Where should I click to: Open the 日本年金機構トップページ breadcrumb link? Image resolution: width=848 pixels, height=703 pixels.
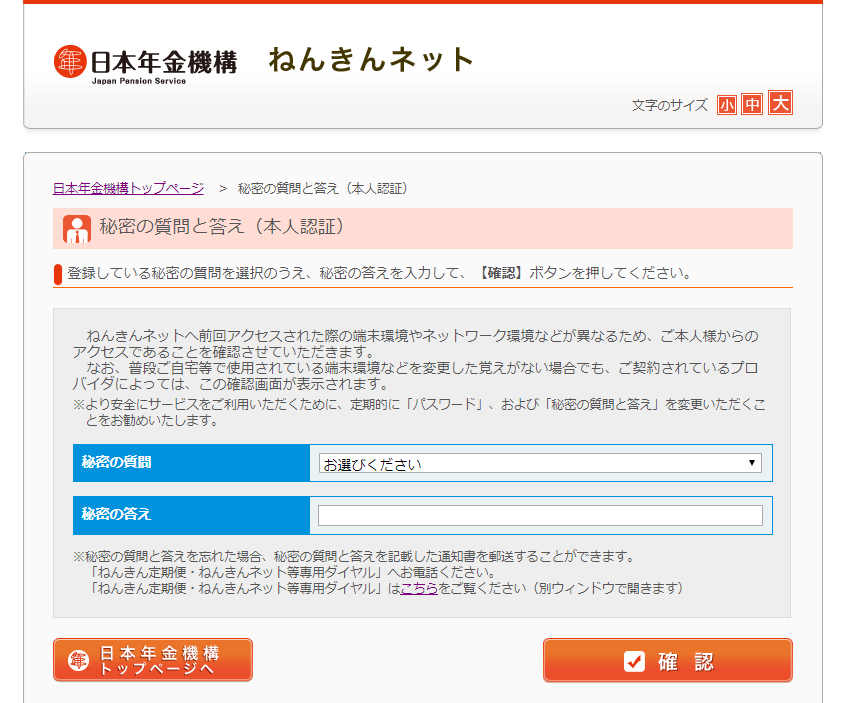pos(128,188)
